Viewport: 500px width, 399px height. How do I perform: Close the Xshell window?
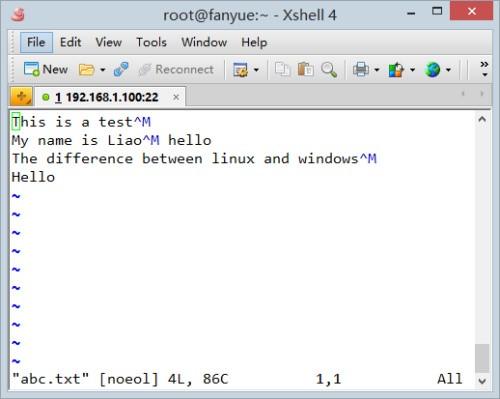[x=471, y=11]
